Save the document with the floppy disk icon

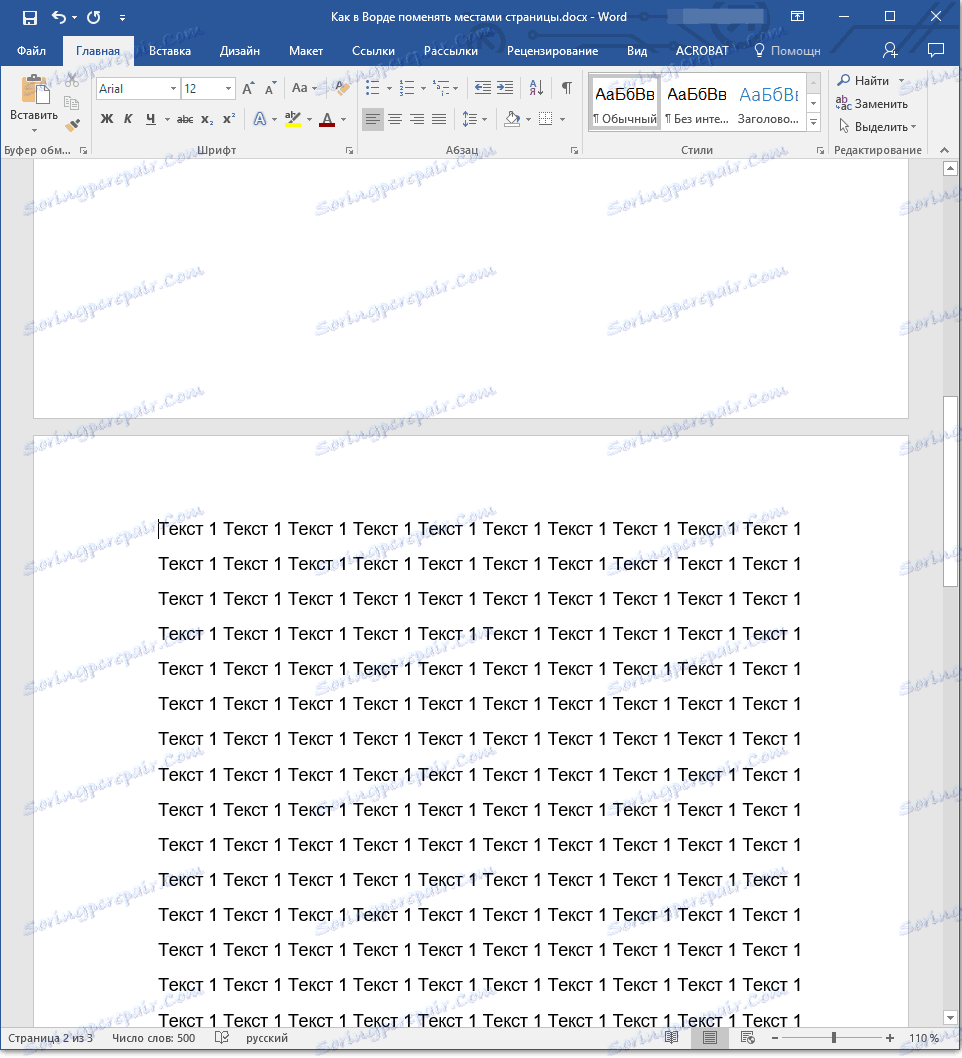[30, 18]
